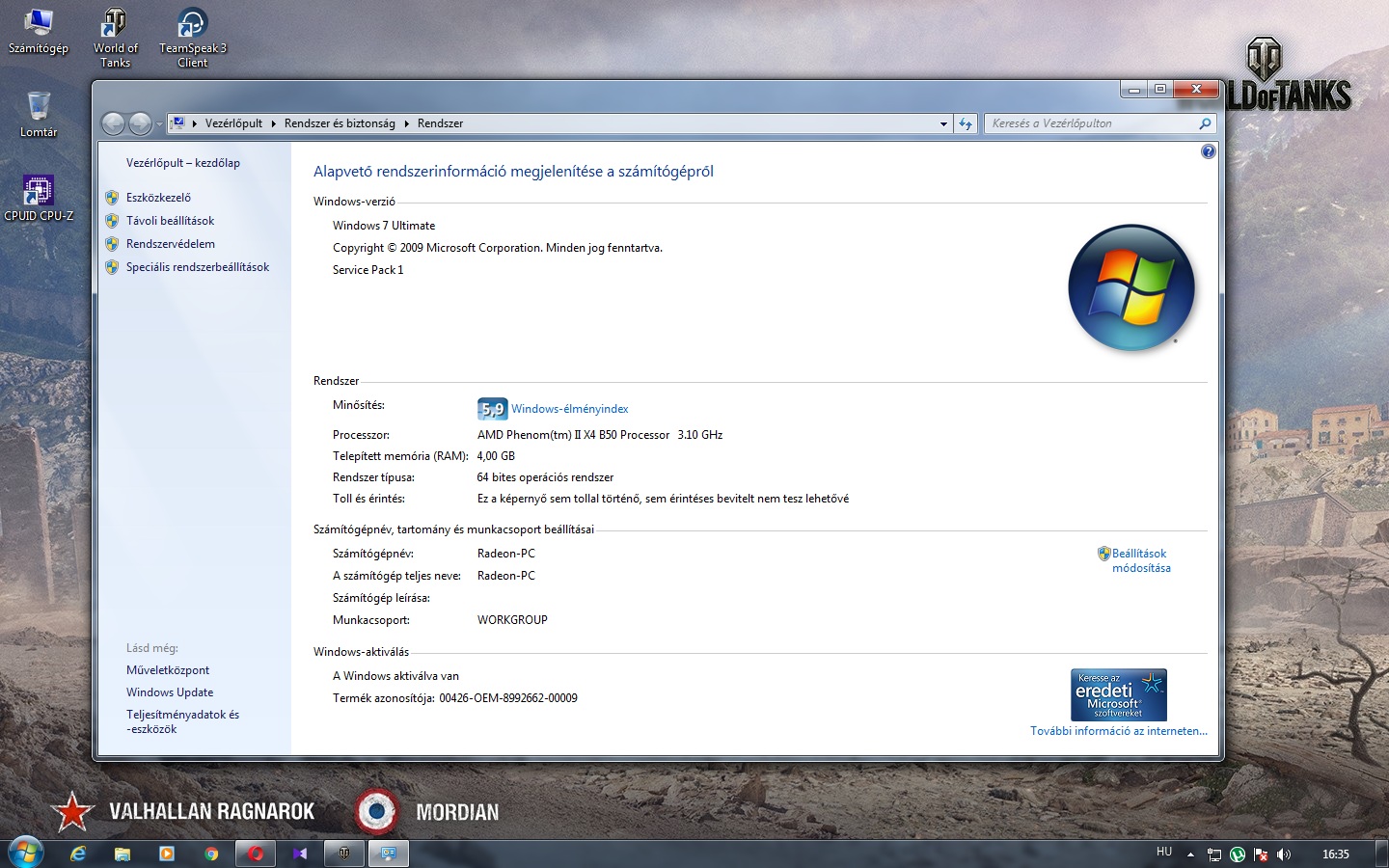Screen dimensions: 1389x868
Task: Click product ID 00426-OEM-8992662-00009
Action: (508, 698)
